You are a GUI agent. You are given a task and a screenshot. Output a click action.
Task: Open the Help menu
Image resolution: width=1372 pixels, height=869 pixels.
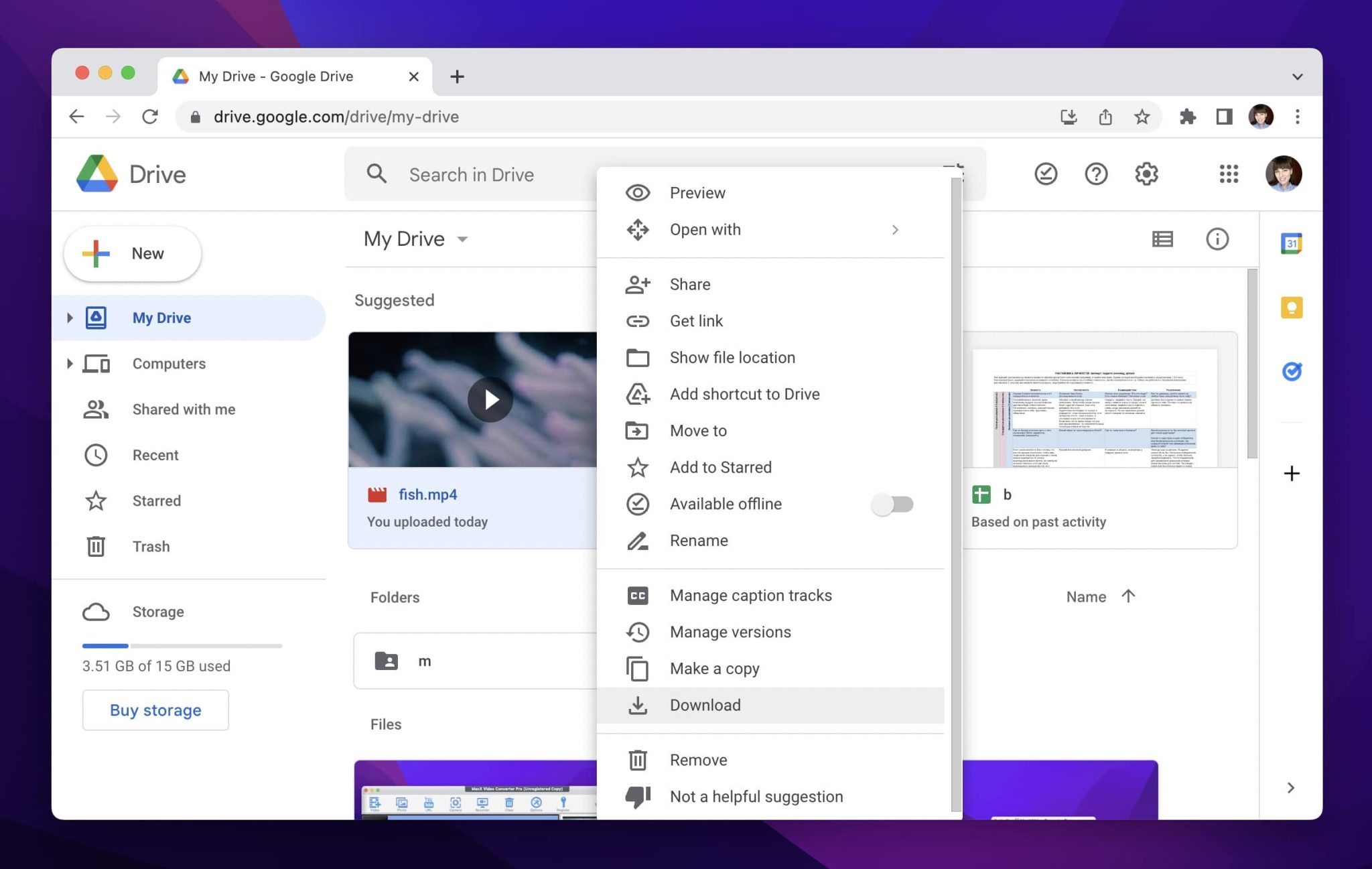tap(1096, 174)
